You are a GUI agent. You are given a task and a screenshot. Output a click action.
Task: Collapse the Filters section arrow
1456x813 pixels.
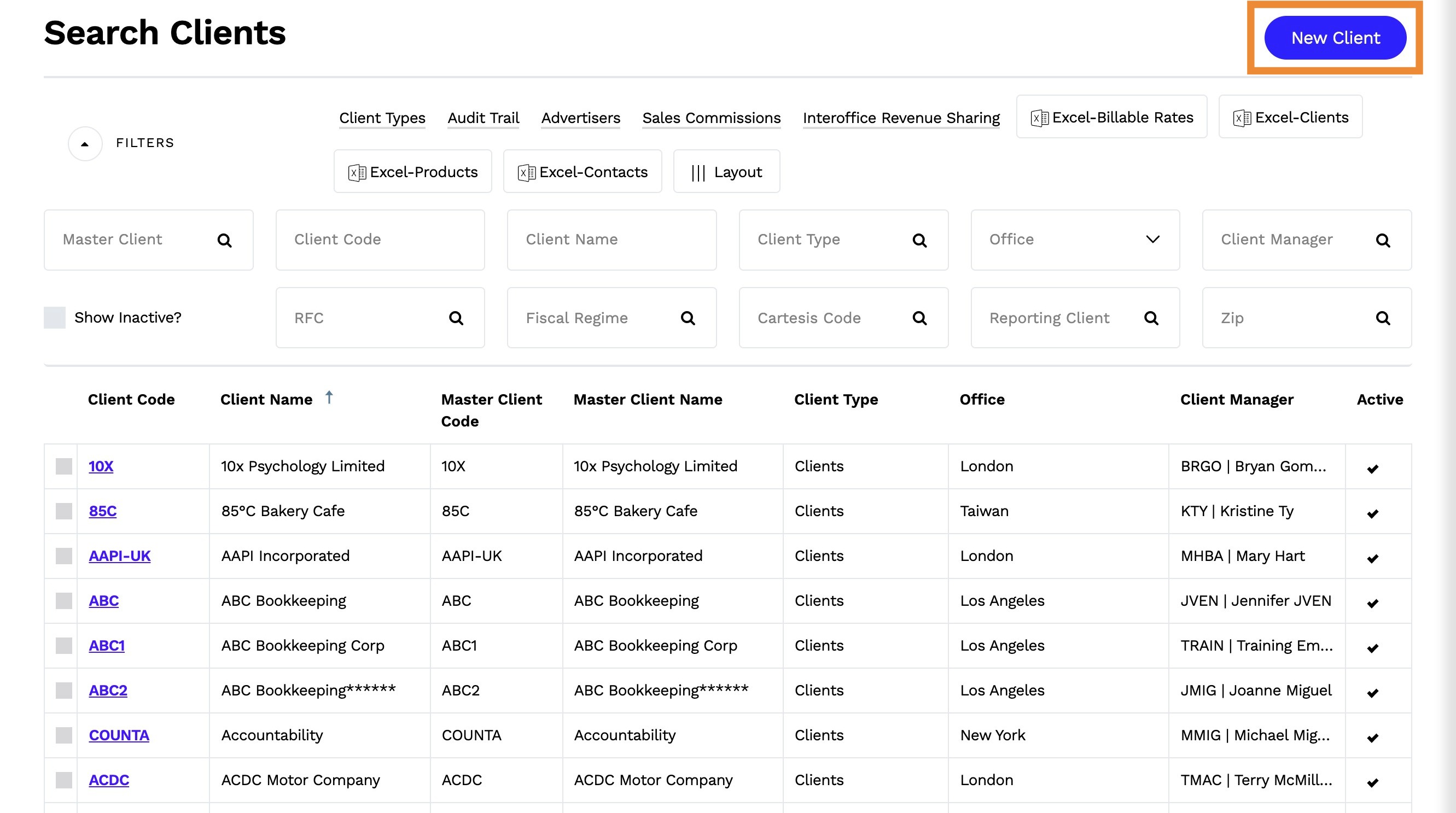point(85,144)
